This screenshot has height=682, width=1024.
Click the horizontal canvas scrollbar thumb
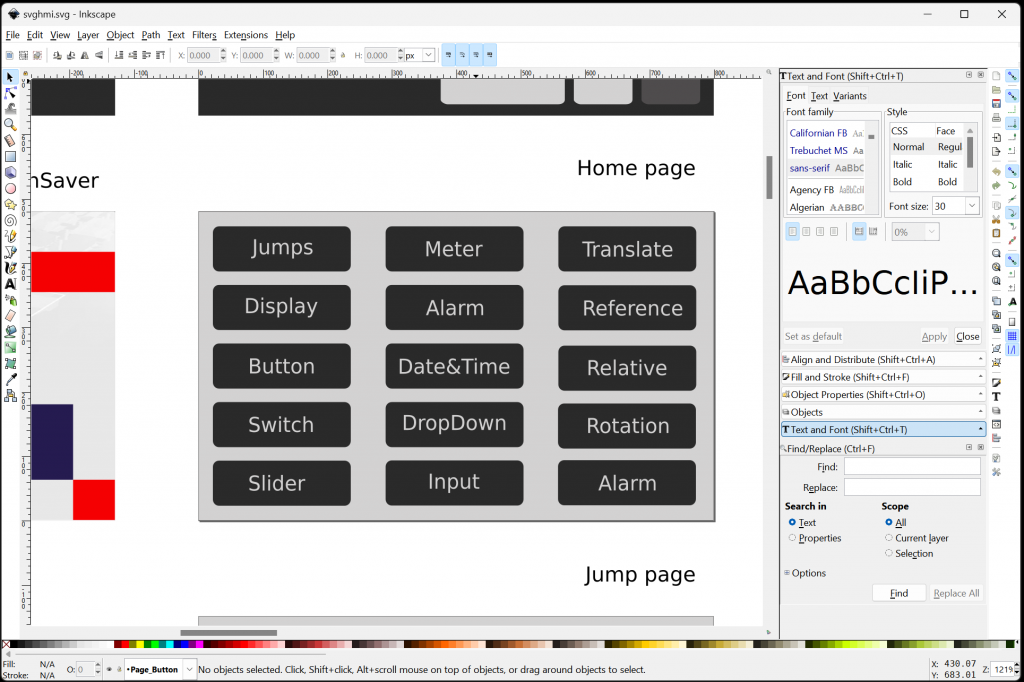coord(229,632)
